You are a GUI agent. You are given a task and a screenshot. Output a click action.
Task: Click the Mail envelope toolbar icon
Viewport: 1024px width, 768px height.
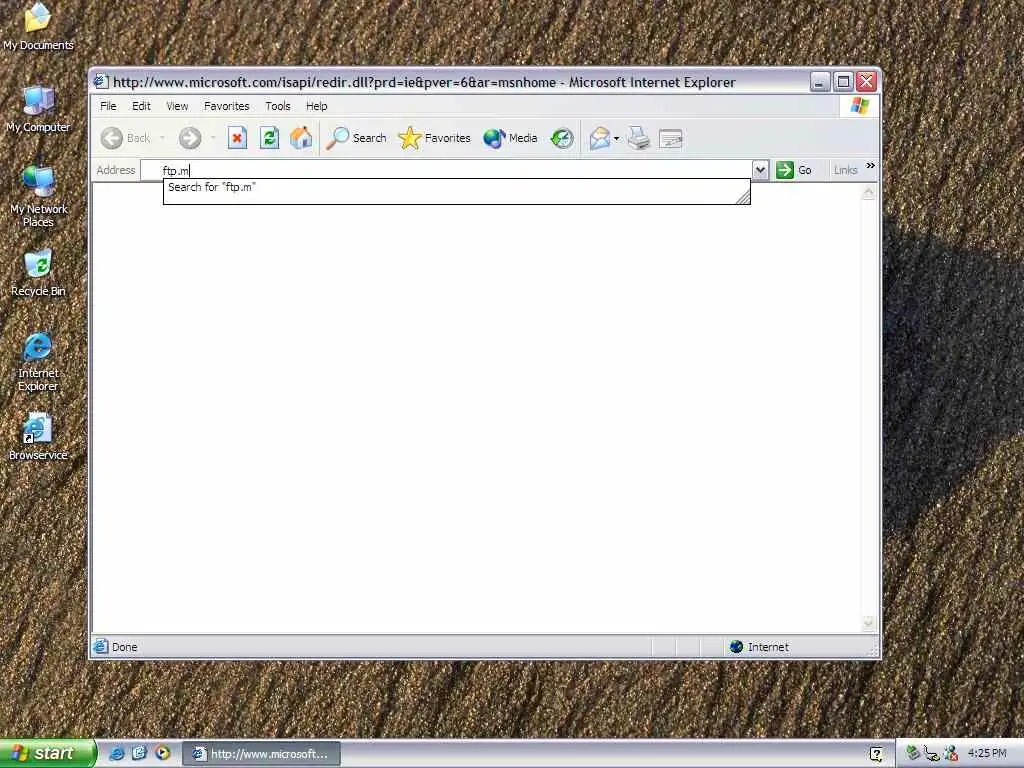[600, 138]
